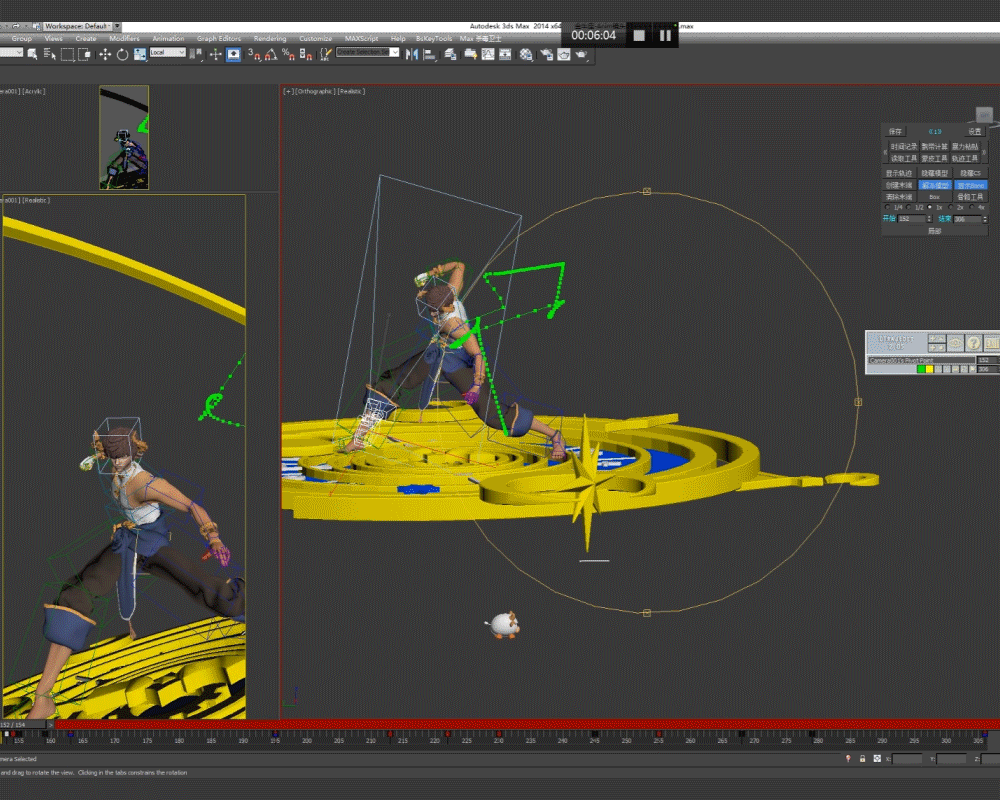This screenshot has height=800, width=1000.
Task: Pause the screen recording
Action: tap(665, 36)
